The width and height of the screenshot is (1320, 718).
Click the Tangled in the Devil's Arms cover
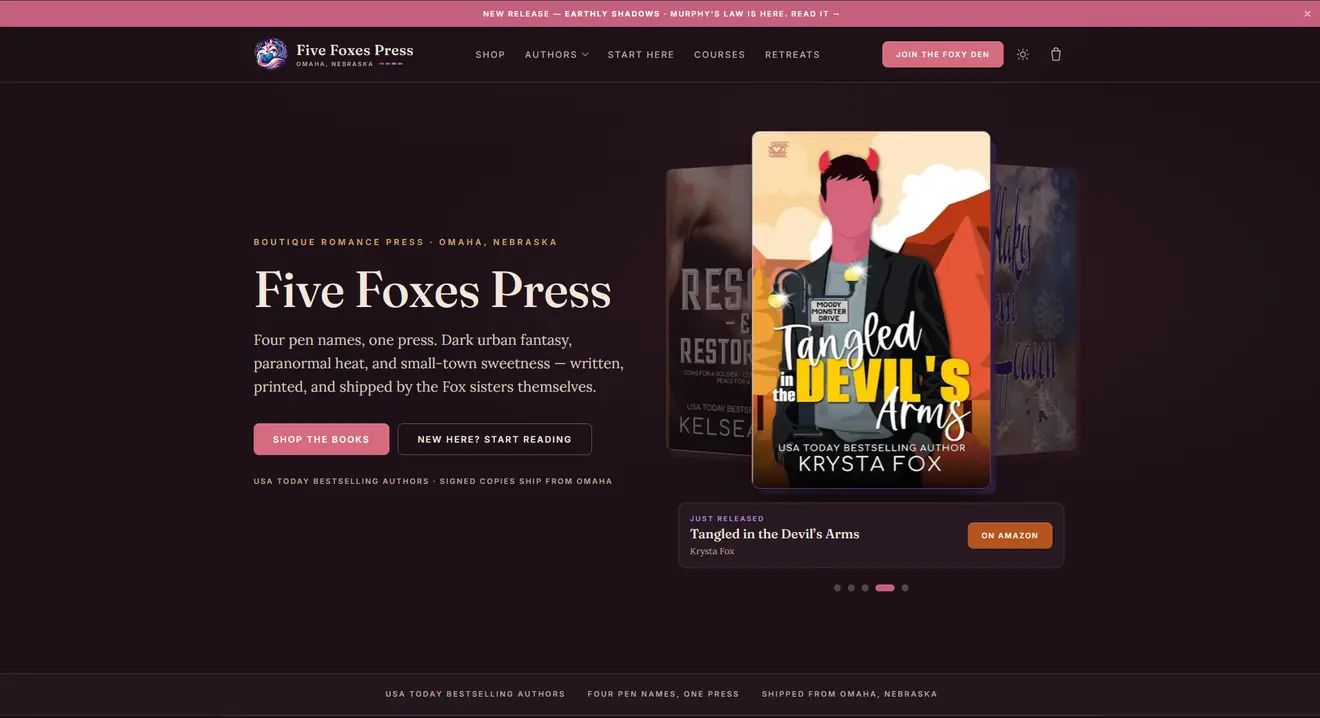coord(871,310)
